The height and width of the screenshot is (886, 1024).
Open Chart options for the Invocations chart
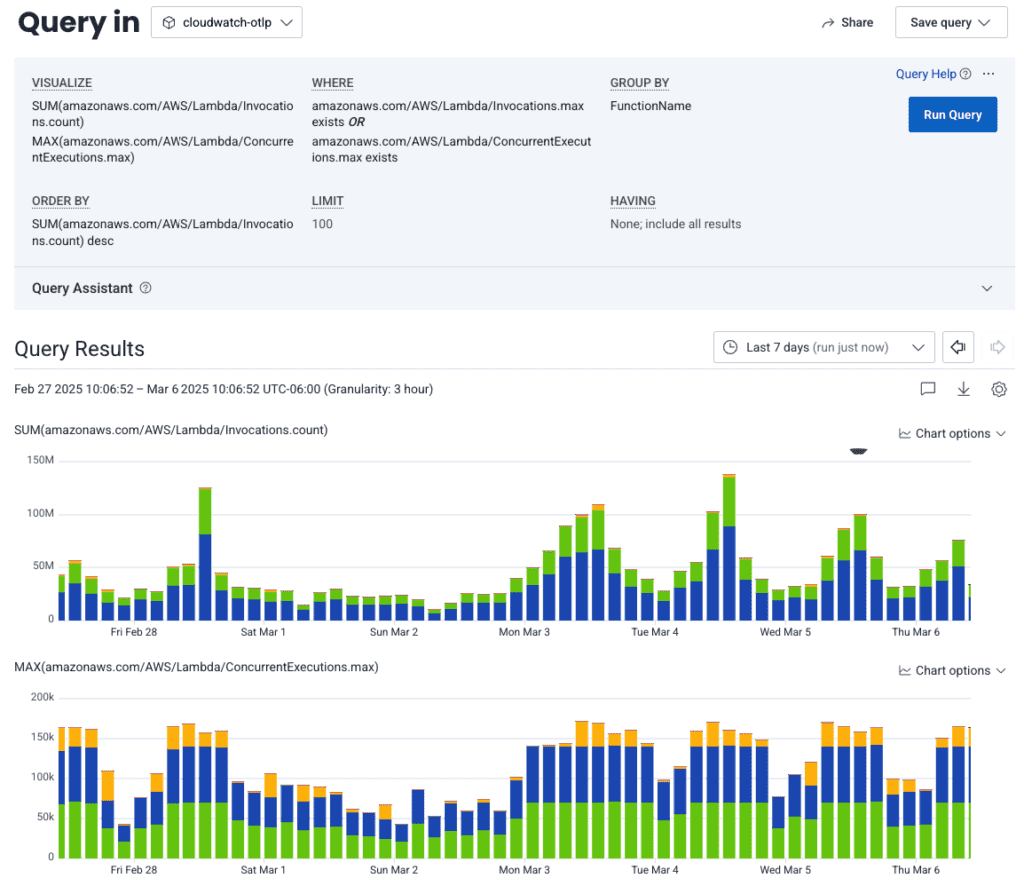952,433
